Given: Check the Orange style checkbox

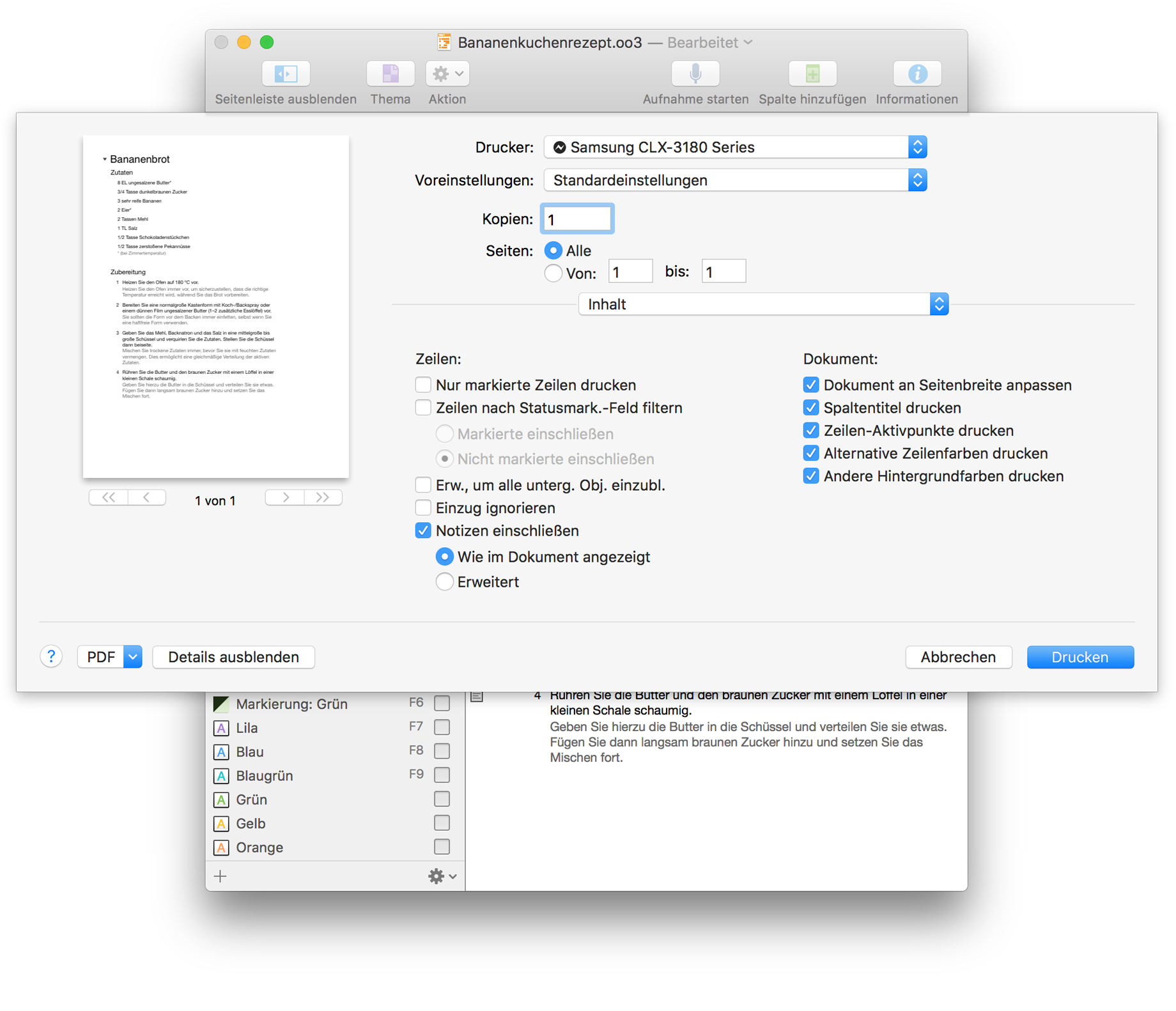Looking at the screenshot, I should pyautogui.click(x=442, y=846).
